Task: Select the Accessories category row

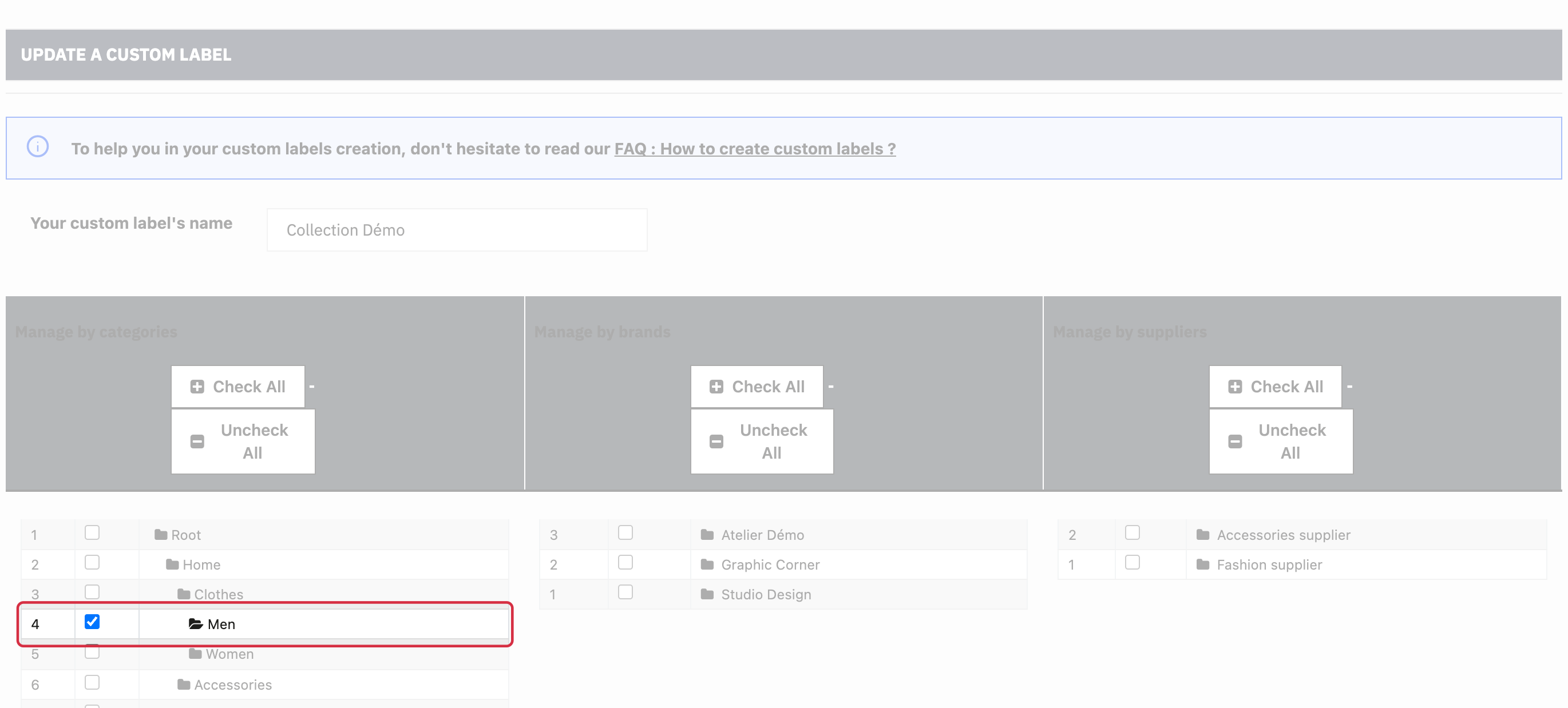Action: coord(265,685)
